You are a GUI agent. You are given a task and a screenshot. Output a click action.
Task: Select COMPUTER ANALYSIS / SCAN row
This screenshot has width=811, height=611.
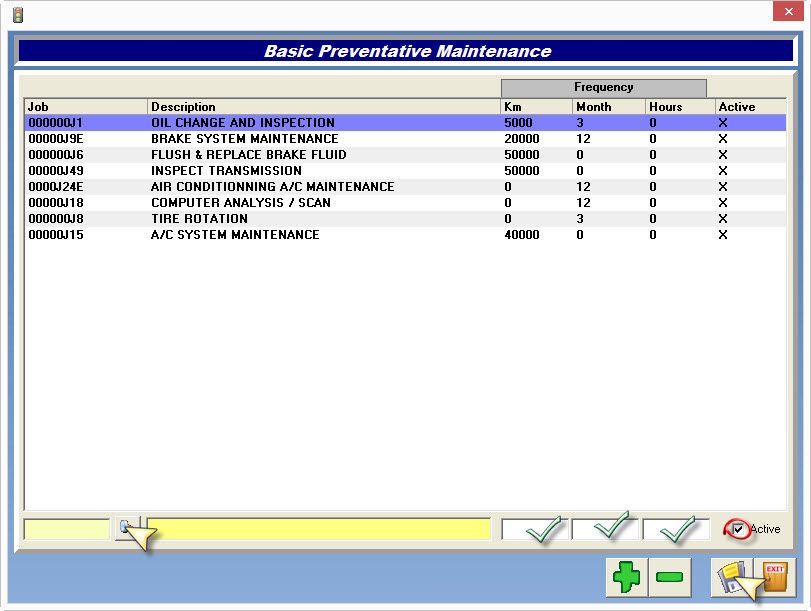tap(405, 203)
